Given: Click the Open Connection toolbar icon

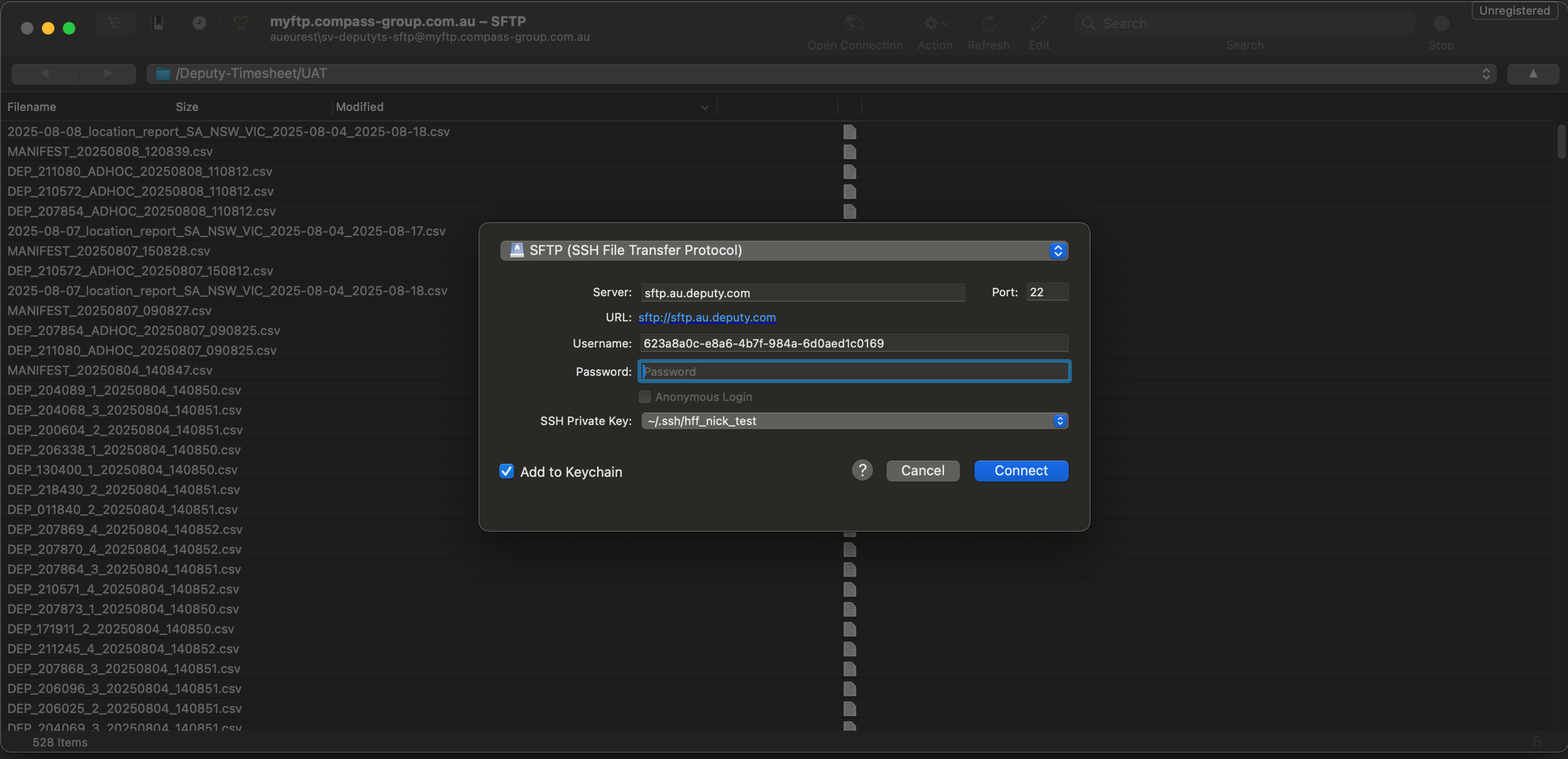Looking at the screenshot, I should tap(854, 25).
